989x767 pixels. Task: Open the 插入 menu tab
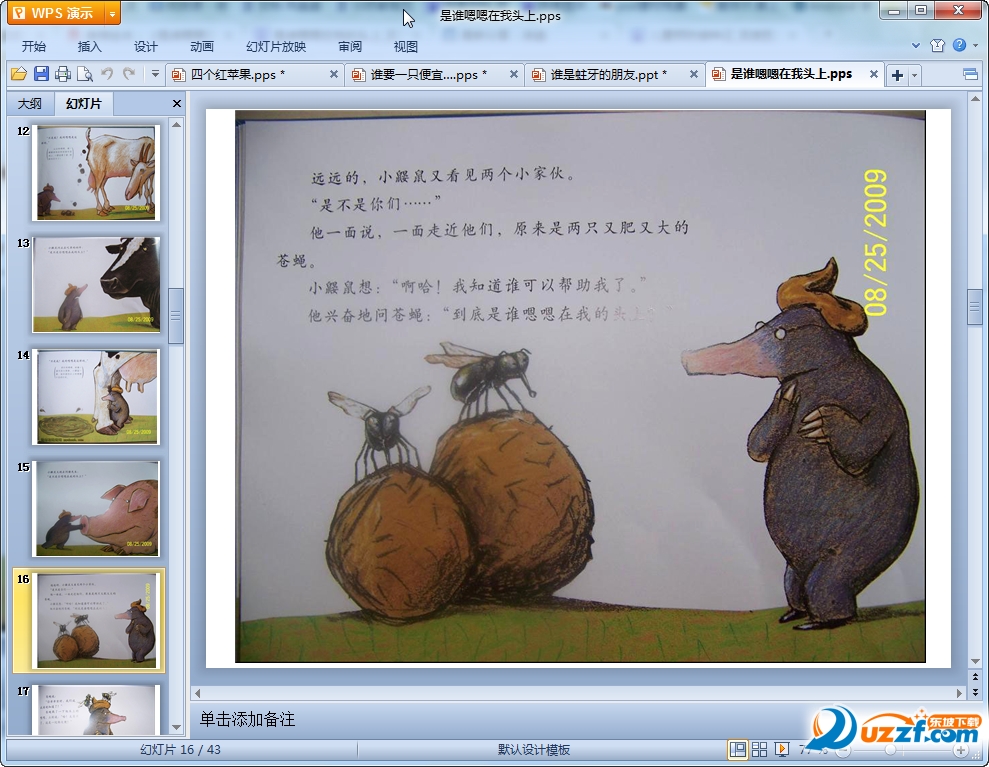(x=89, y=46)
